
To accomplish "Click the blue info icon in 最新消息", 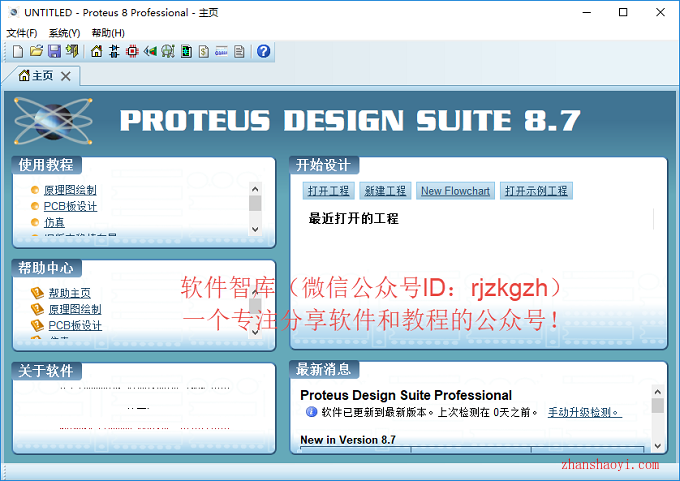I will coord(311,411).
